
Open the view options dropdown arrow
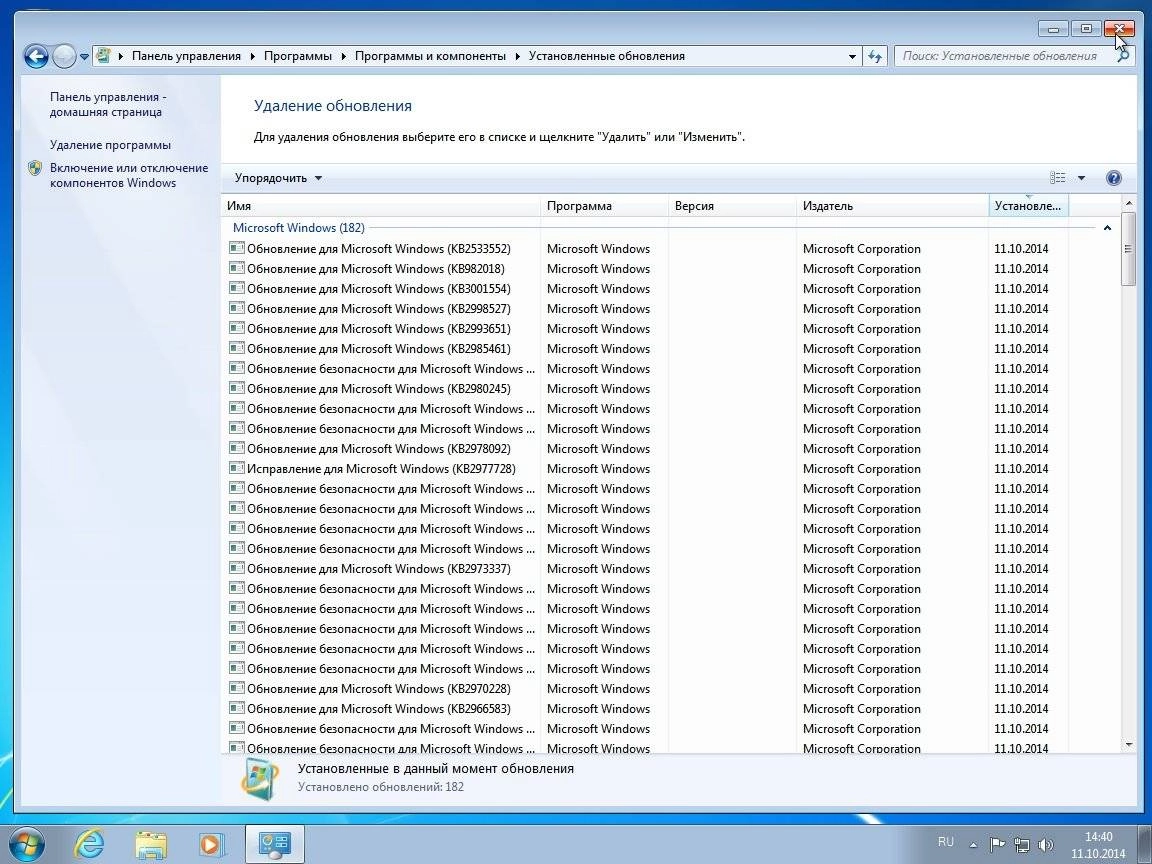[x=1081, y=178]
